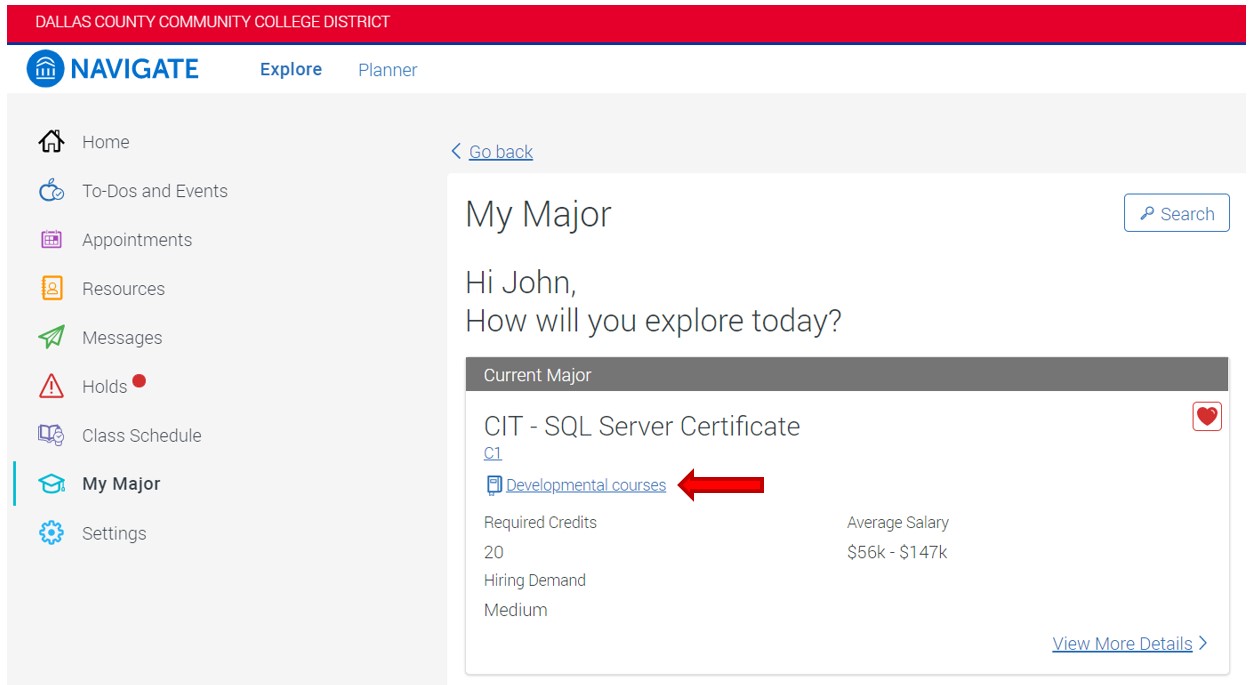Open Settings via the gear icon
Screen dimensions: 1253x685
51,532
